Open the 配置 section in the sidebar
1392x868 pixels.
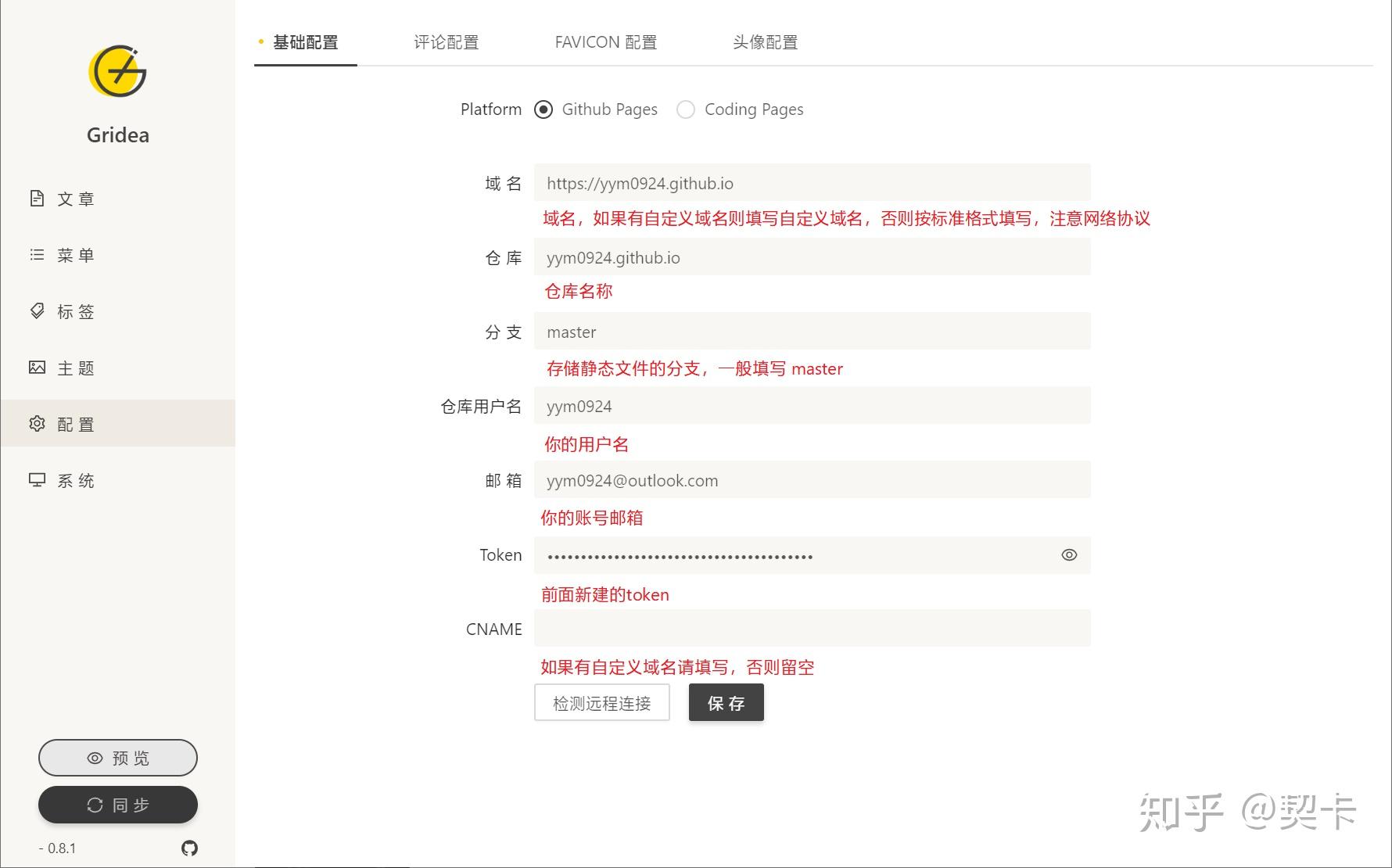(x=74, y=423)
